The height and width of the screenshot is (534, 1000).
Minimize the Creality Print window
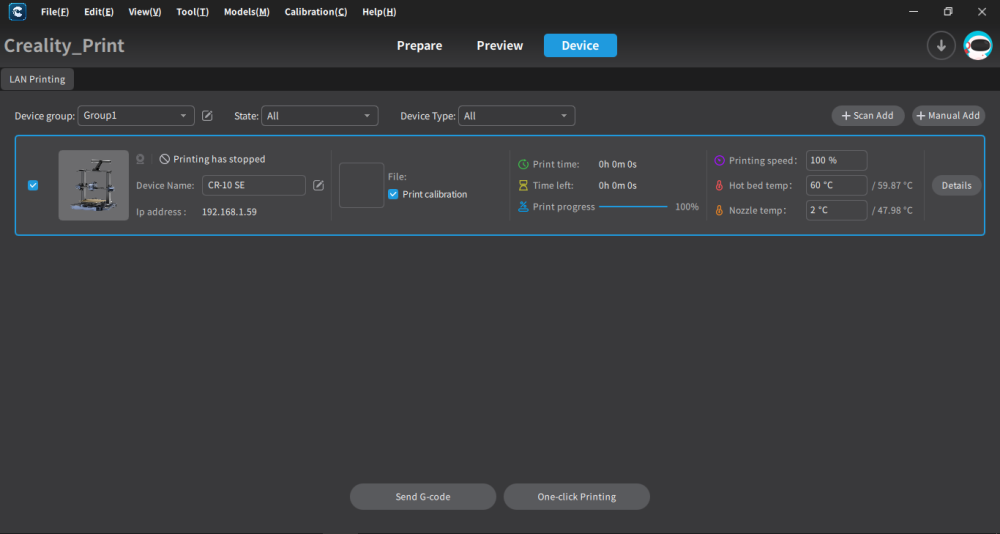click(x=913, y=11)
